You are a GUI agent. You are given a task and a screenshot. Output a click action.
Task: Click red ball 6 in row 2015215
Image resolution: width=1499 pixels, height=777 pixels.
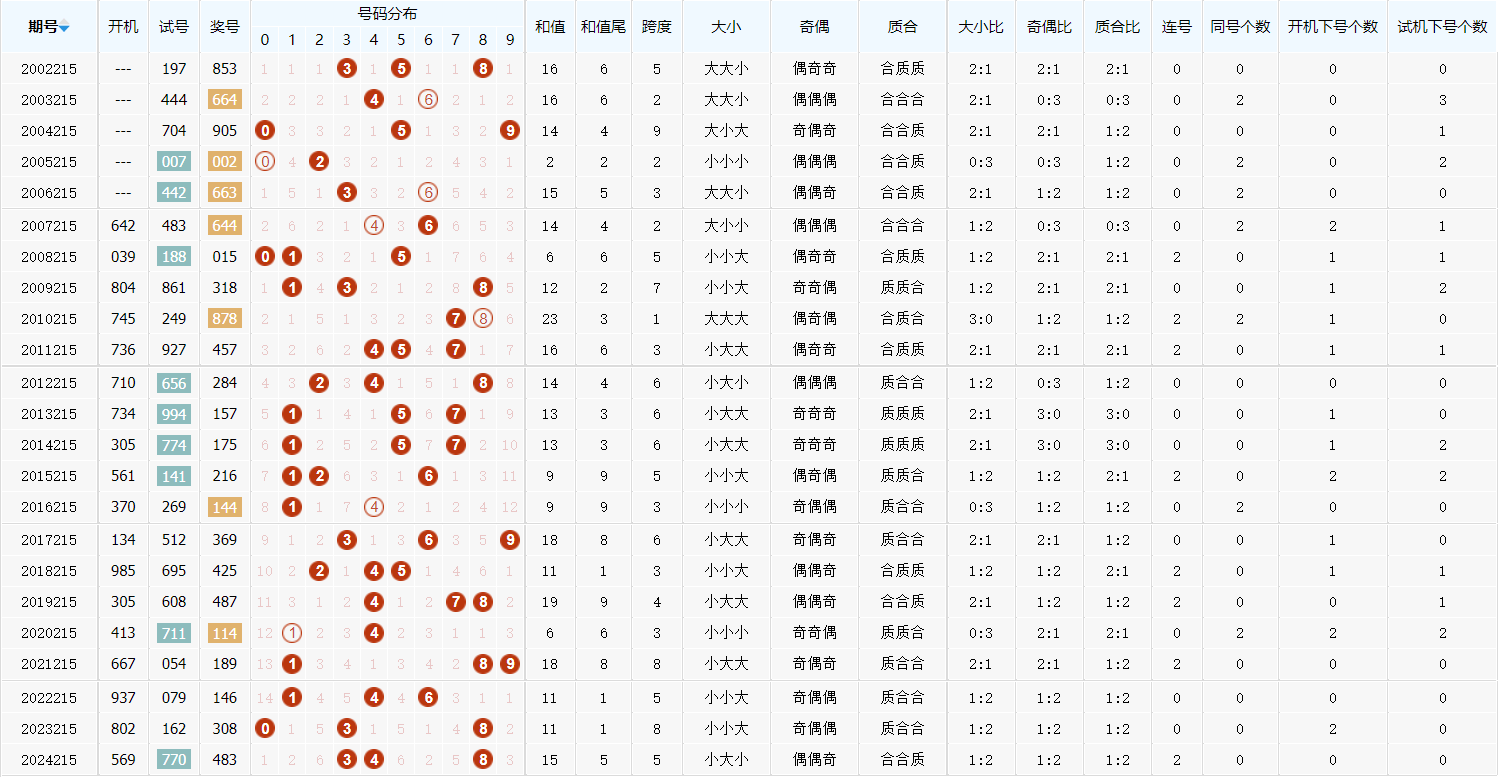[428, 476]
